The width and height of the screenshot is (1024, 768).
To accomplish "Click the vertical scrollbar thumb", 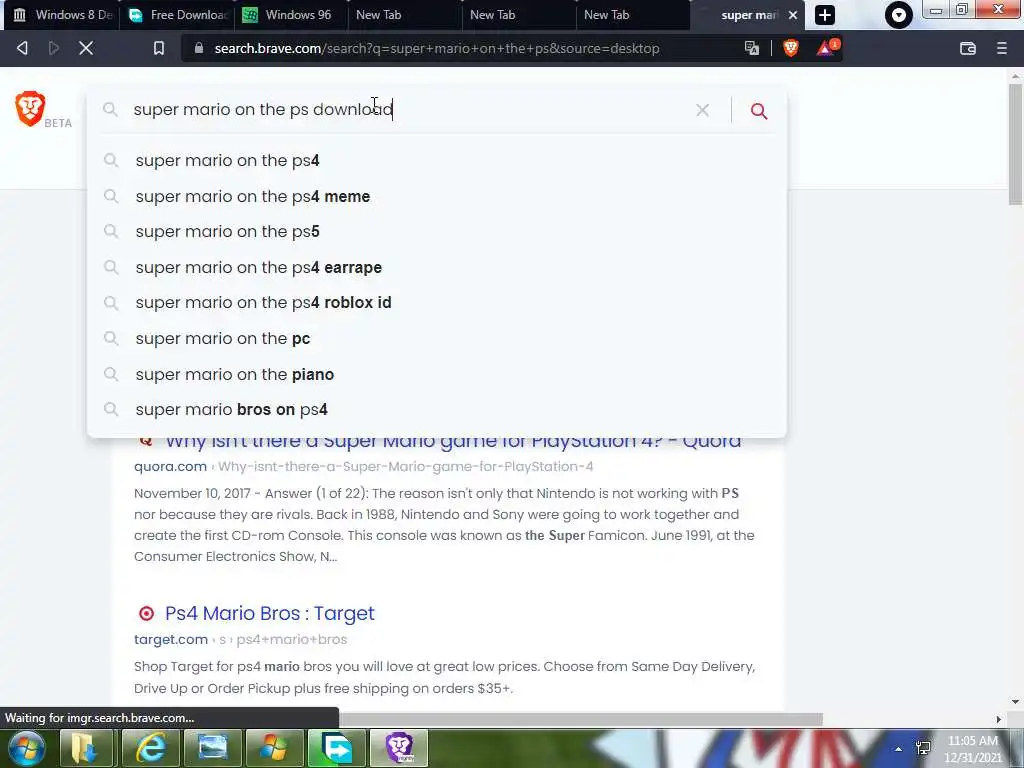I will click(x=1016, y=144).
